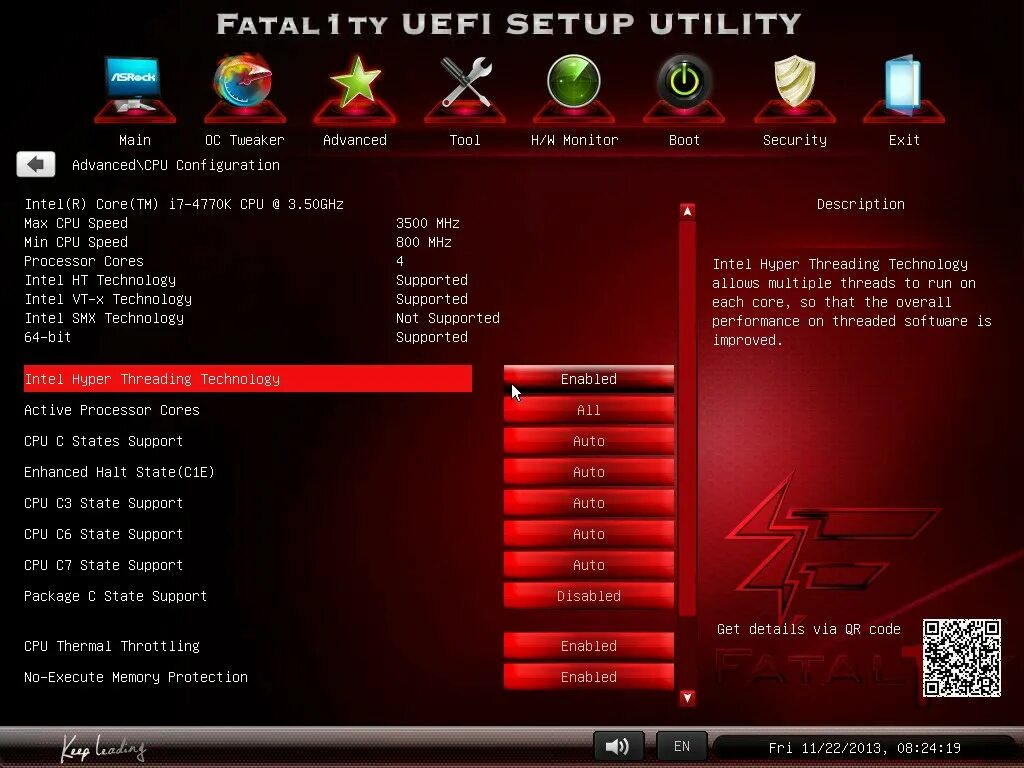Select CPU C6 State Support label
Viewport: 1024px width, 768px height.
103,534
